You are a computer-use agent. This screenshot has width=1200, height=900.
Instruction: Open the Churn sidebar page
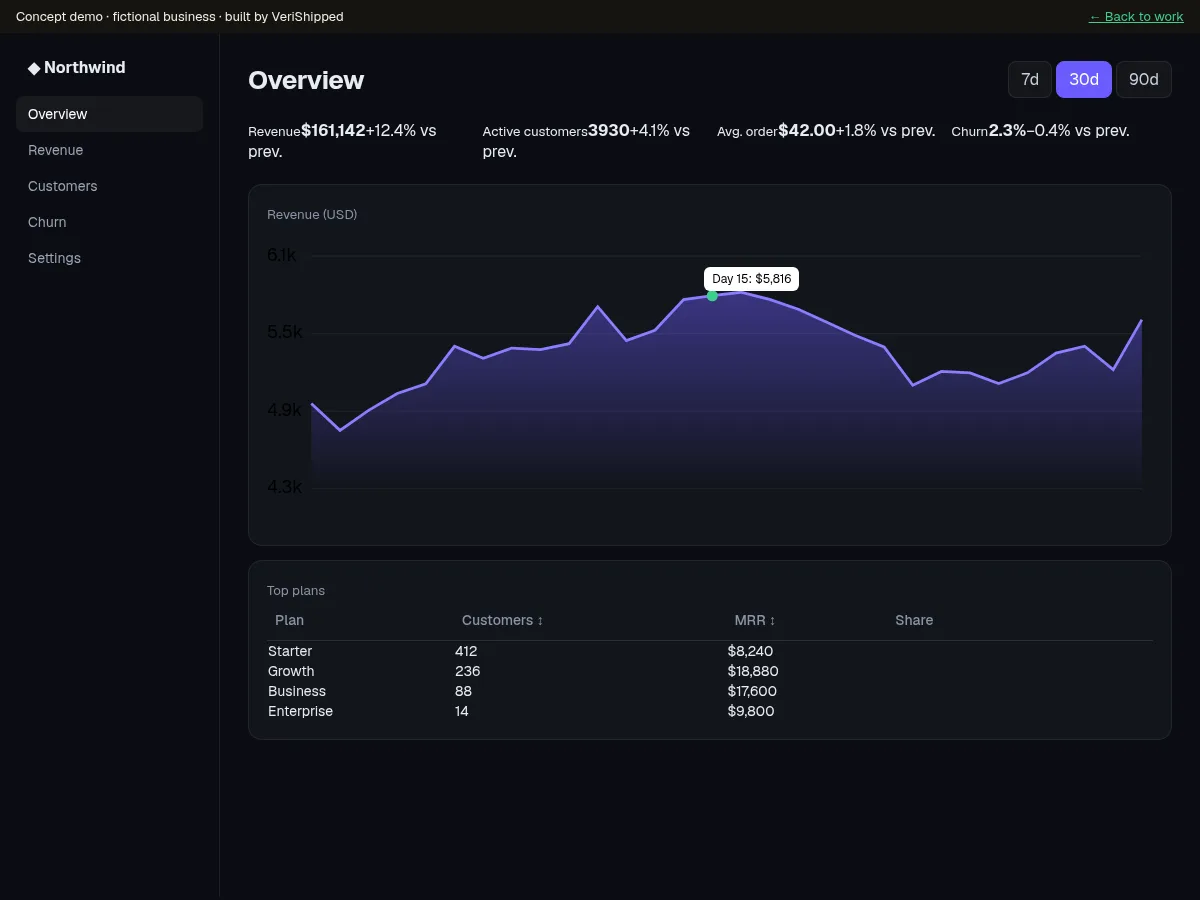pyautogui.click(x=109, y=222)
